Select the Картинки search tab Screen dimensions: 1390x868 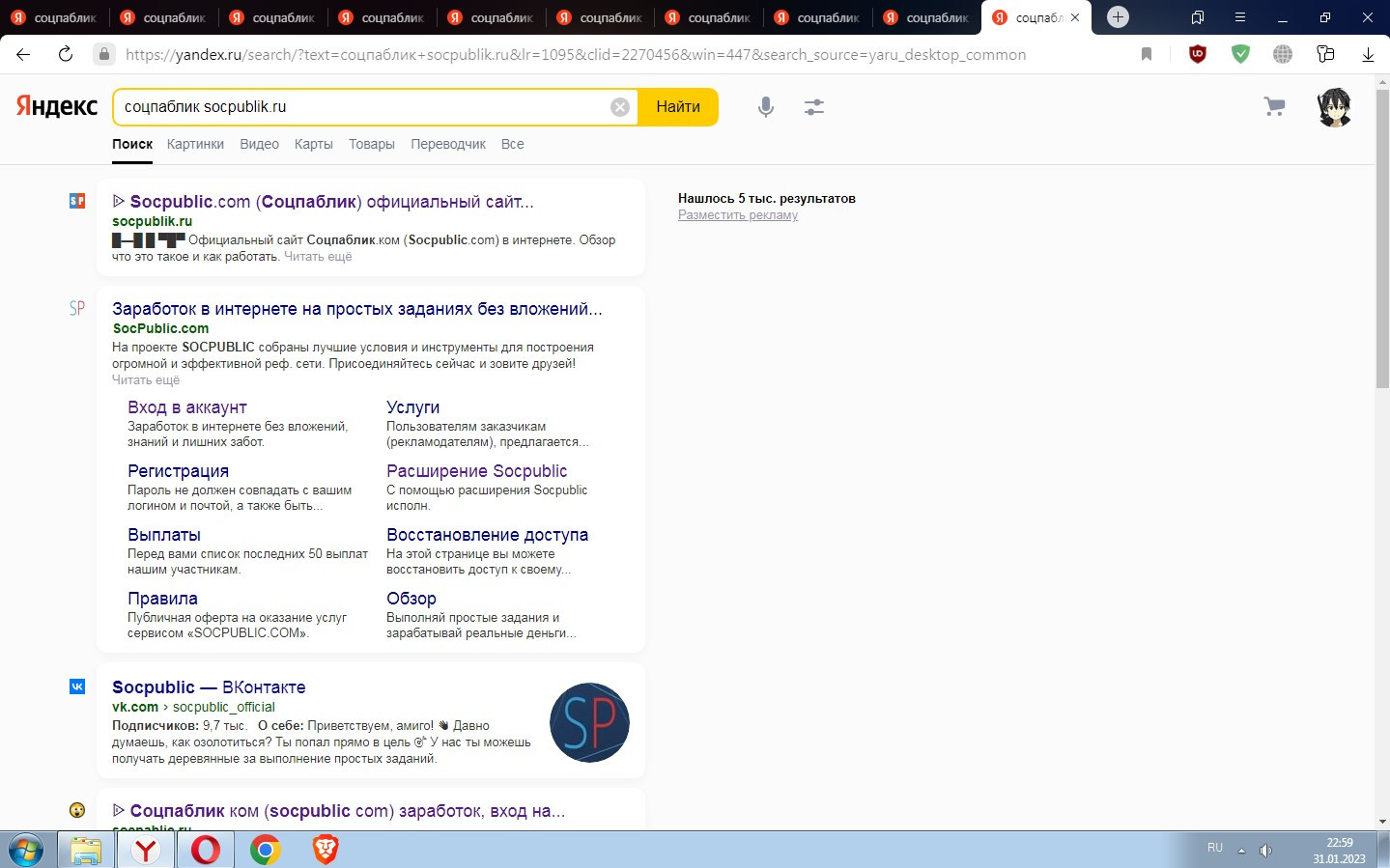point(195,144)
